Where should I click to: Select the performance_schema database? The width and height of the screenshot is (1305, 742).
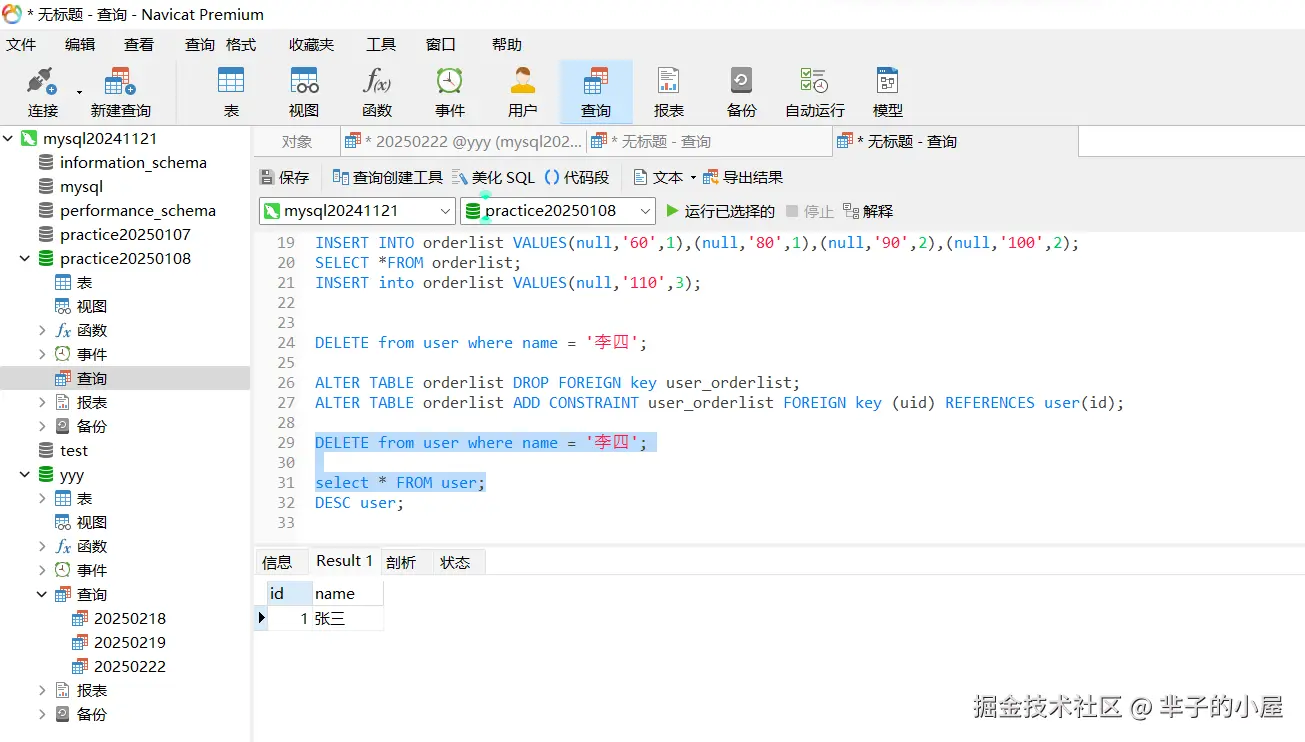click(x=137, y=211)
